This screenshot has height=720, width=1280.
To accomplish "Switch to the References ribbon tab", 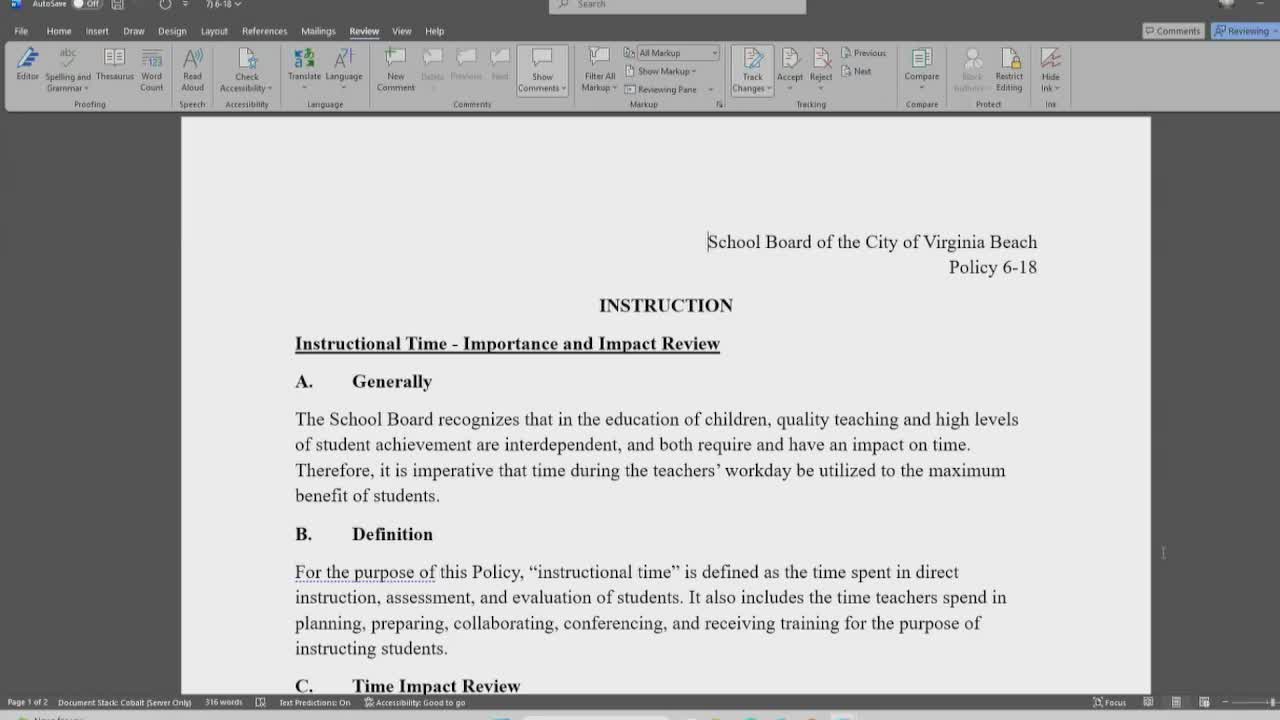I will 264,31.
